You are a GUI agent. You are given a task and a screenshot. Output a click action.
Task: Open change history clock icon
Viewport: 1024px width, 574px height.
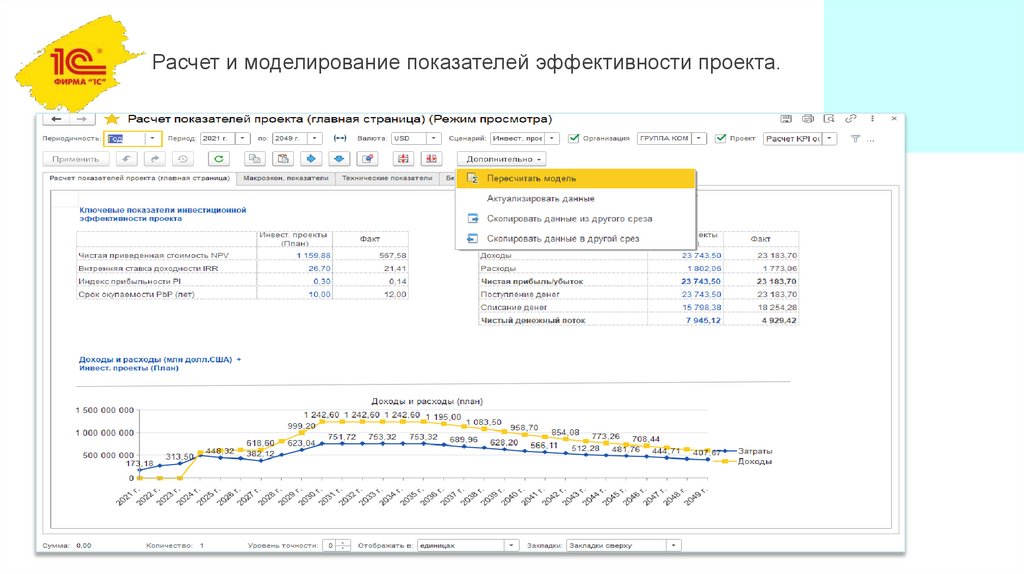183,159
